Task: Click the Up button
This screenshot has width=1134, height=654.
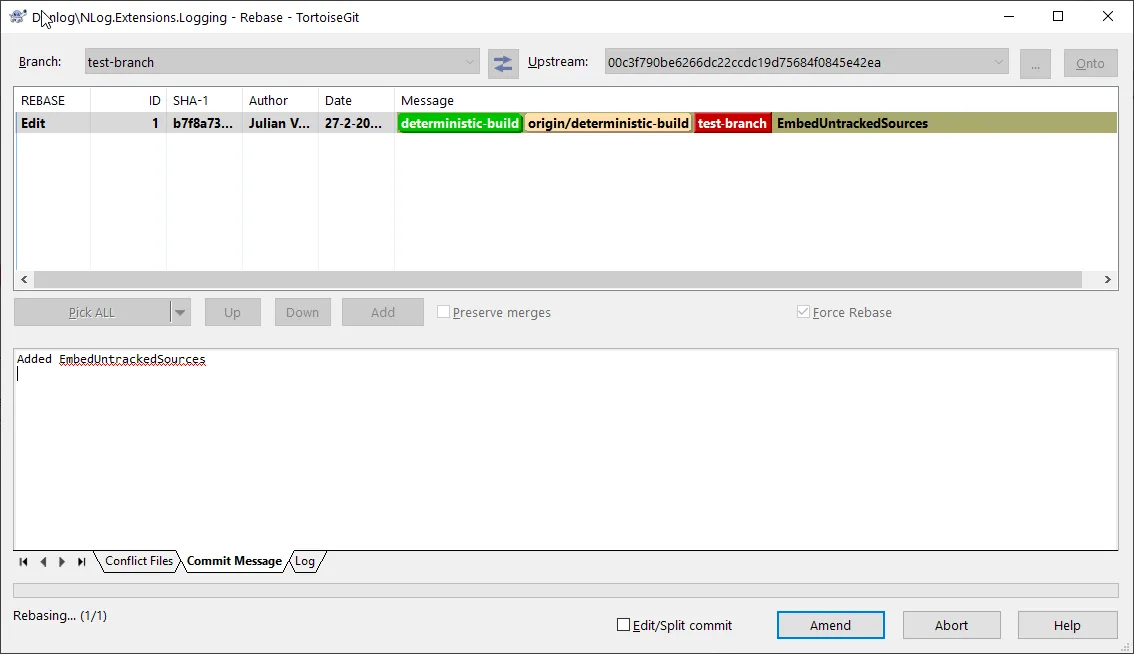Action: (232, 313)
